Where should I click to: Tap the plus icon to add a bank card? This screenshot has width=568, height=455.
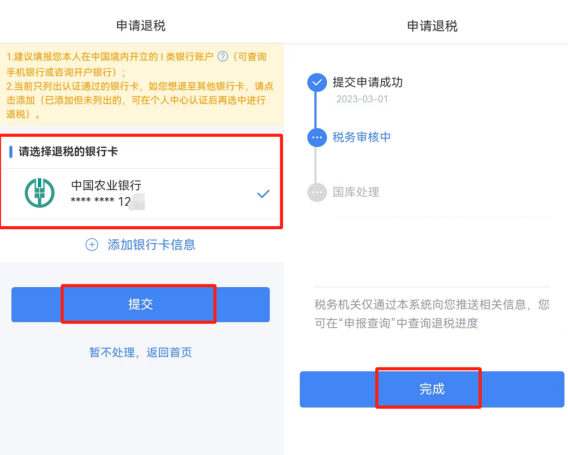92,245
